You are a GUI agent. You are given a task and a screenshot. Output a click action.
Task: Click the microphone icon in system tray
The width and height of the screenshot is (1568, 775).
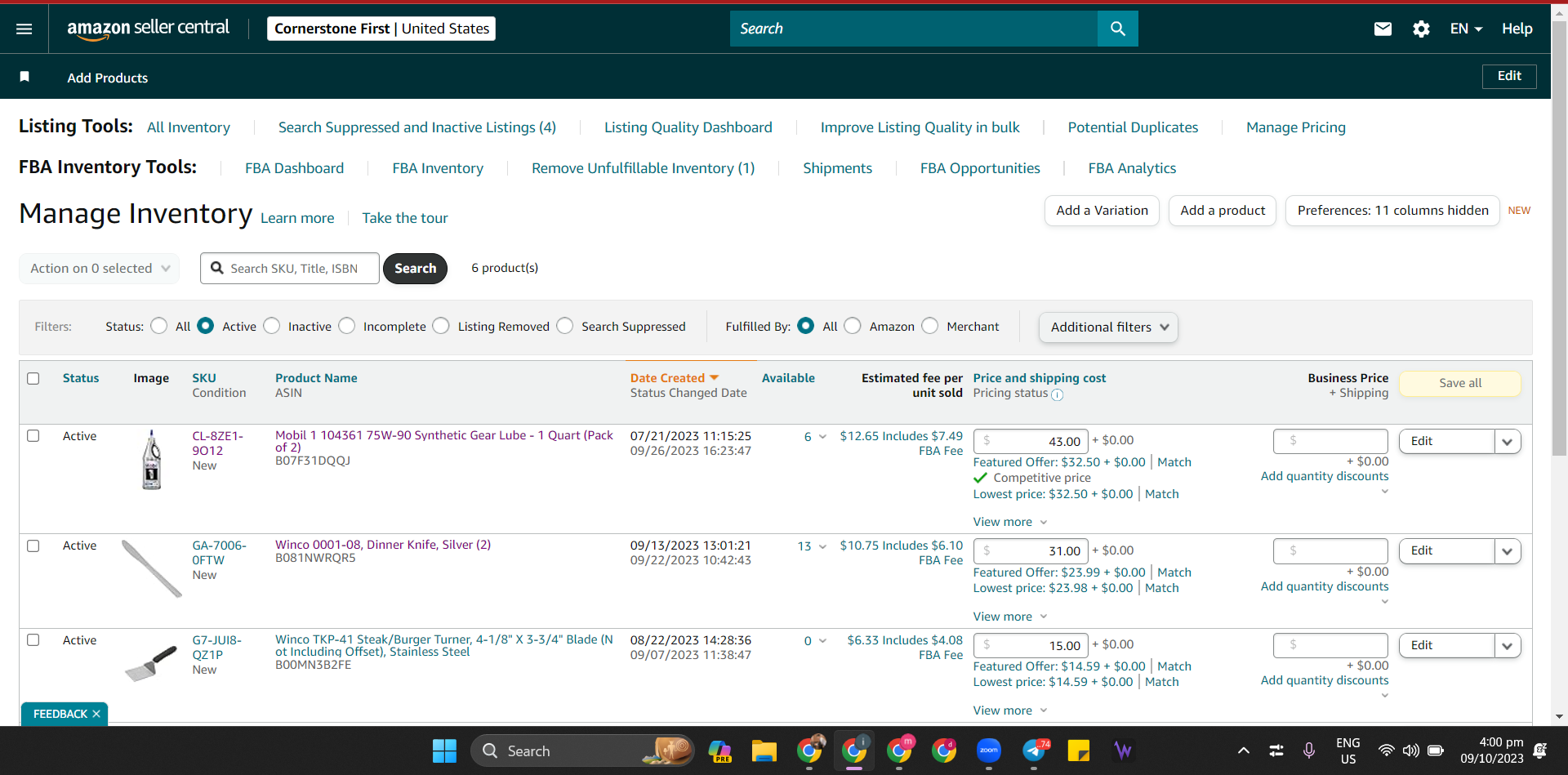coord(1309,751)
